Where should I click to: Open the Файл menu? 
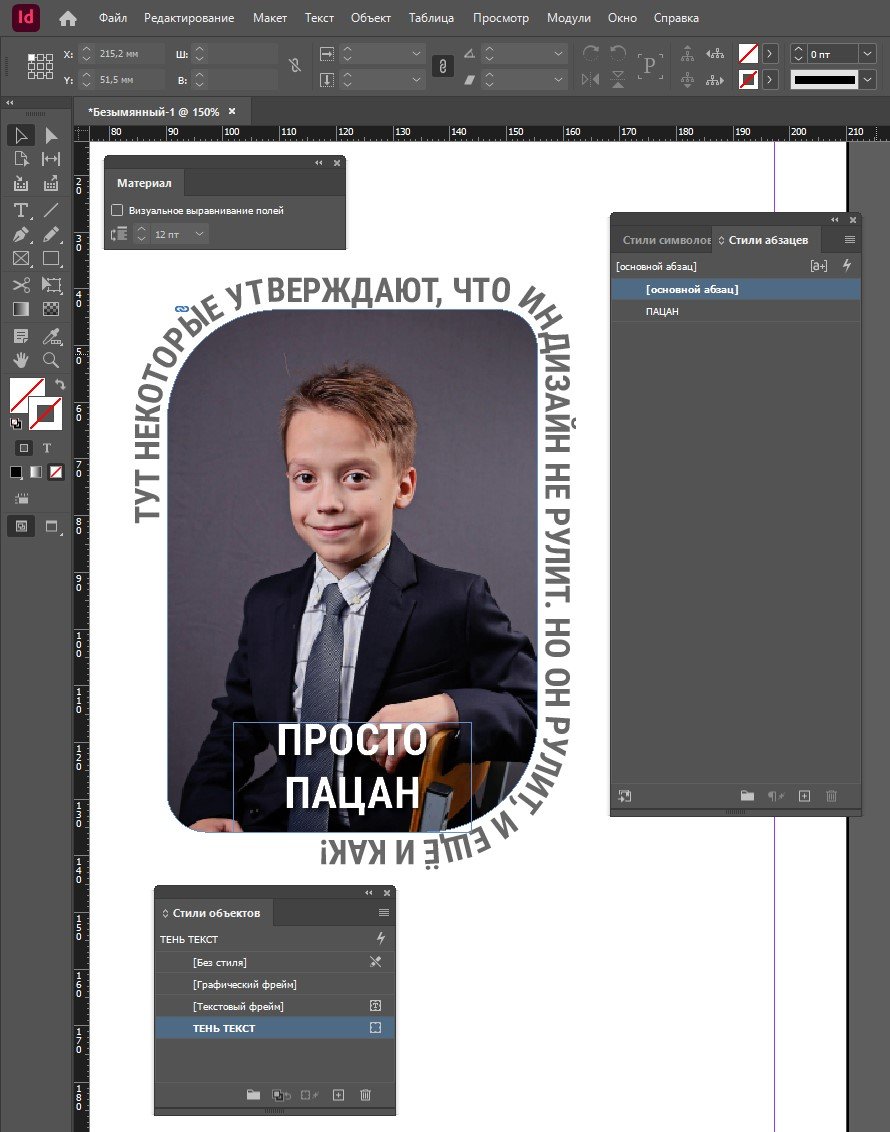113,18
